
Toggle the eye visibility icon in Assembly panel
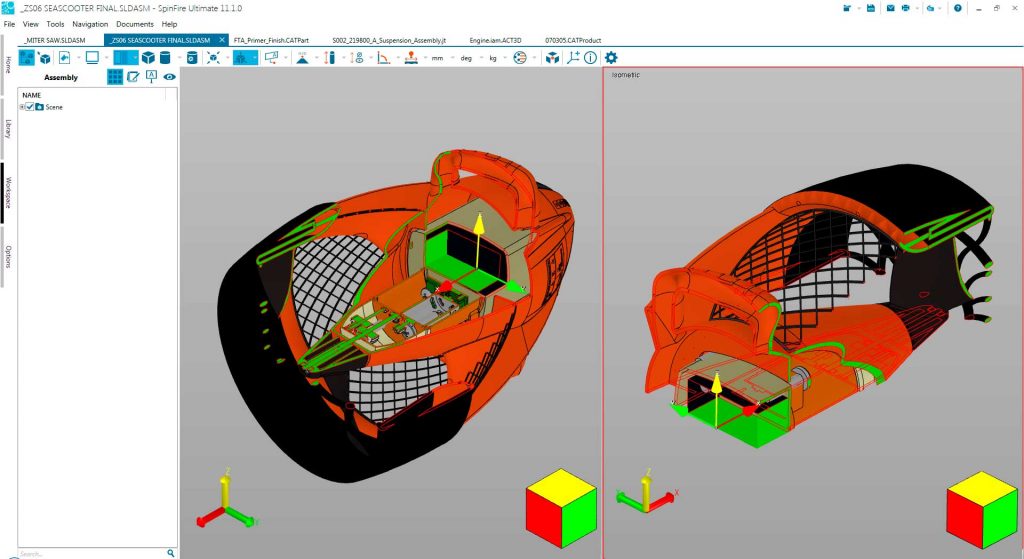pos(170,77)
